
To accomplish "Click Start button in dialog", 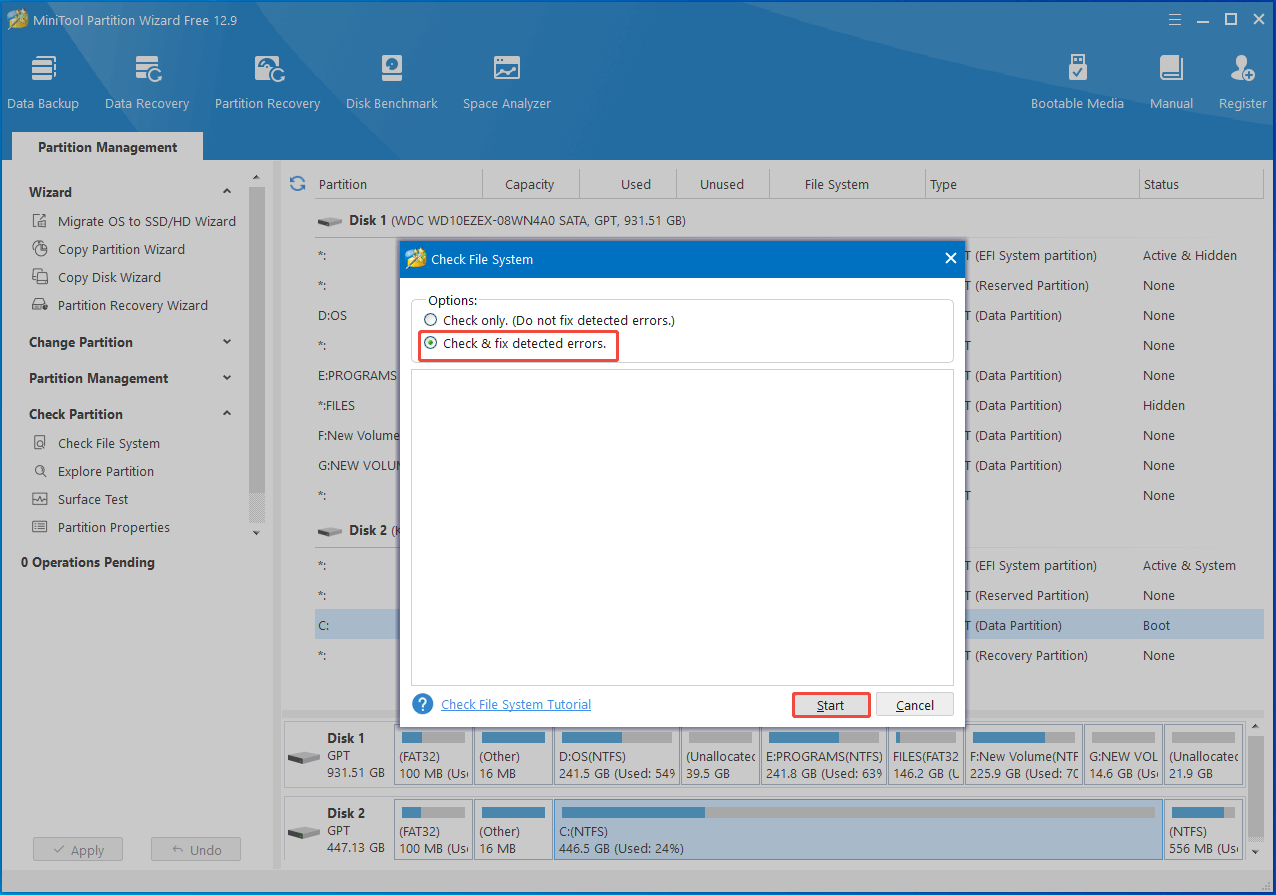I will tap(831, 705).
